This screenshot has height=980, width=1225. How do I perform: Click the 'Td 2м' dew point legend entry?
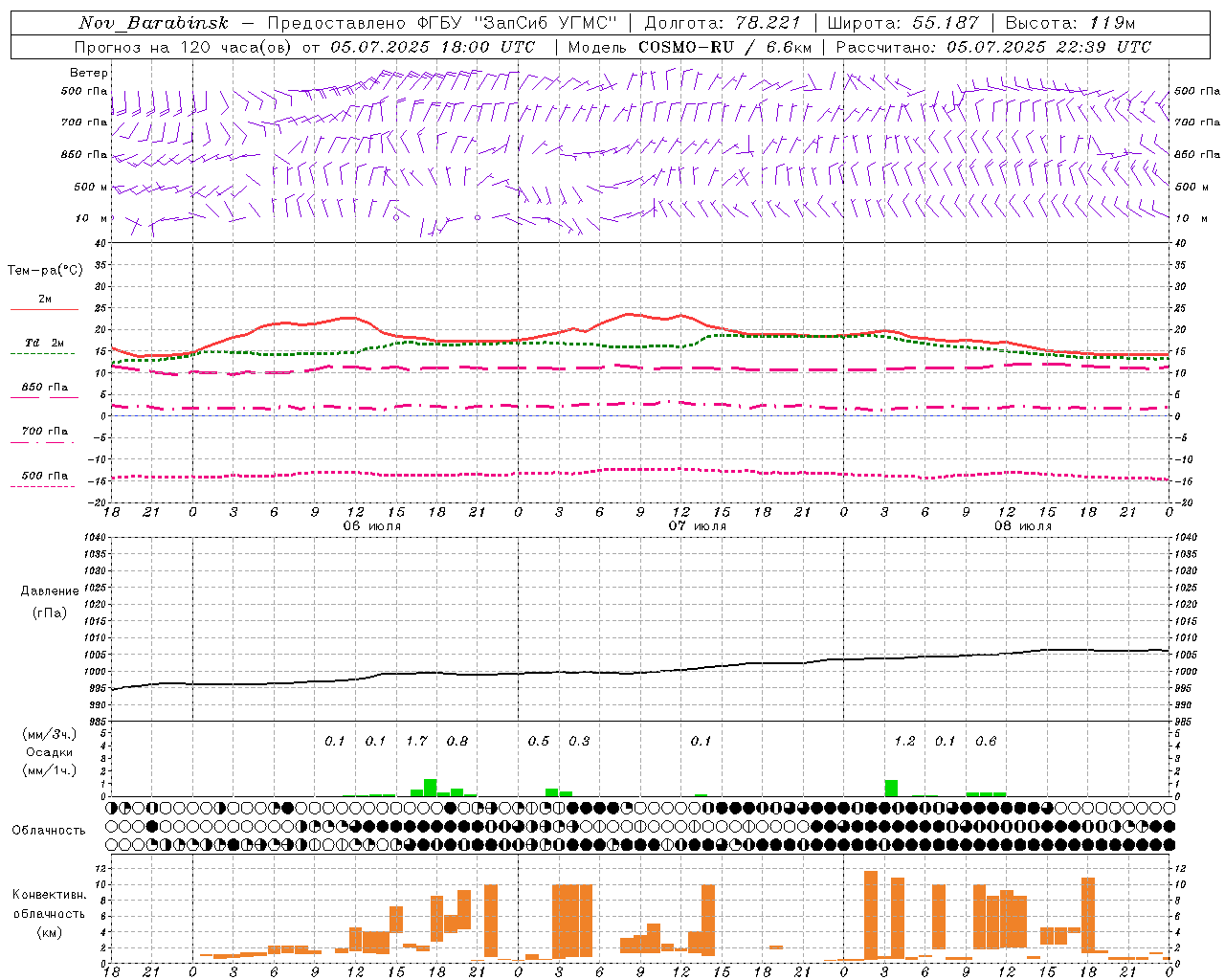tap(45, 343)
